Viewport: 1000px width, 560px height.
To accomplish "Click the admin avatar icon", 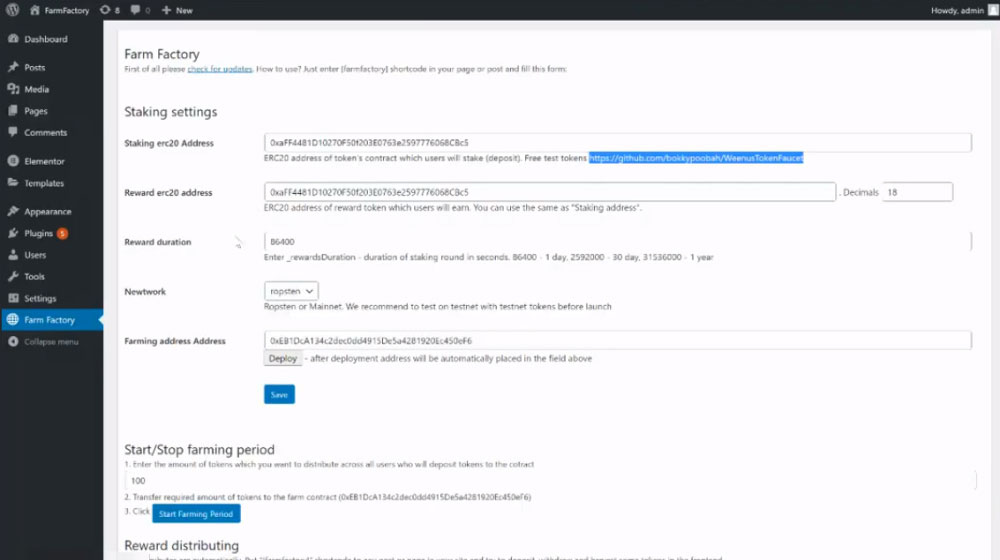I will pyautogui.click(x=994, y=10).
